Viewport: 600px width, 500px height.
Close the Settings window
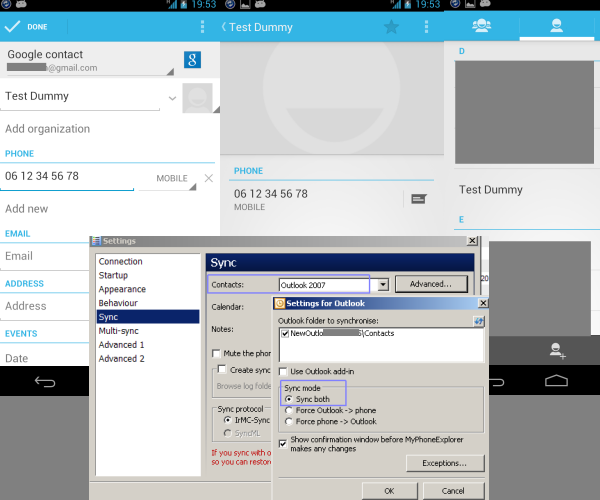473,241
